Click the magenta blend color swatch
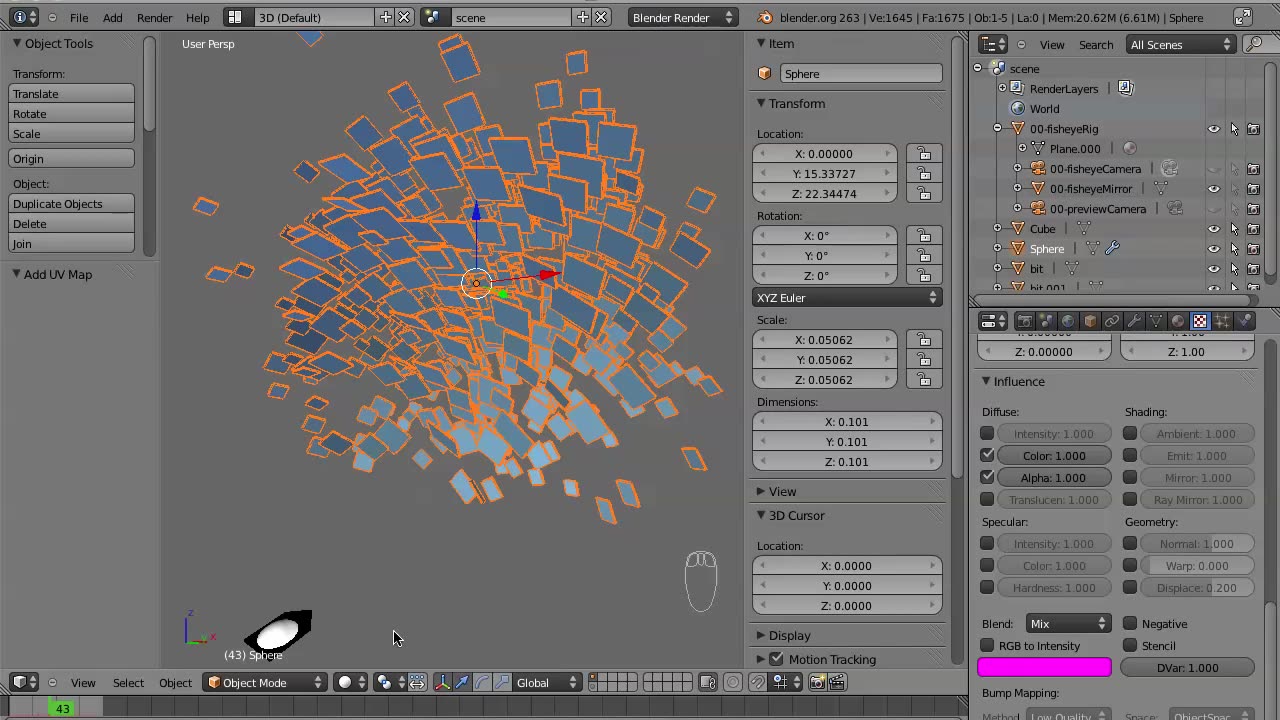The image size is (1280, 720). tap(1044, 667)
